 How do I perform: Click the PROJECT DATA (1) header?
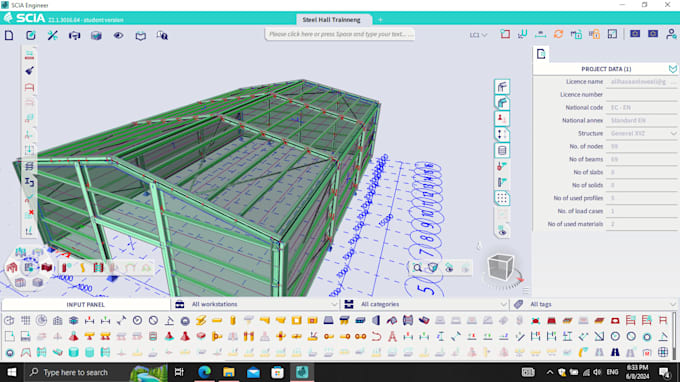pyautogui.click(x=606, y=69)
